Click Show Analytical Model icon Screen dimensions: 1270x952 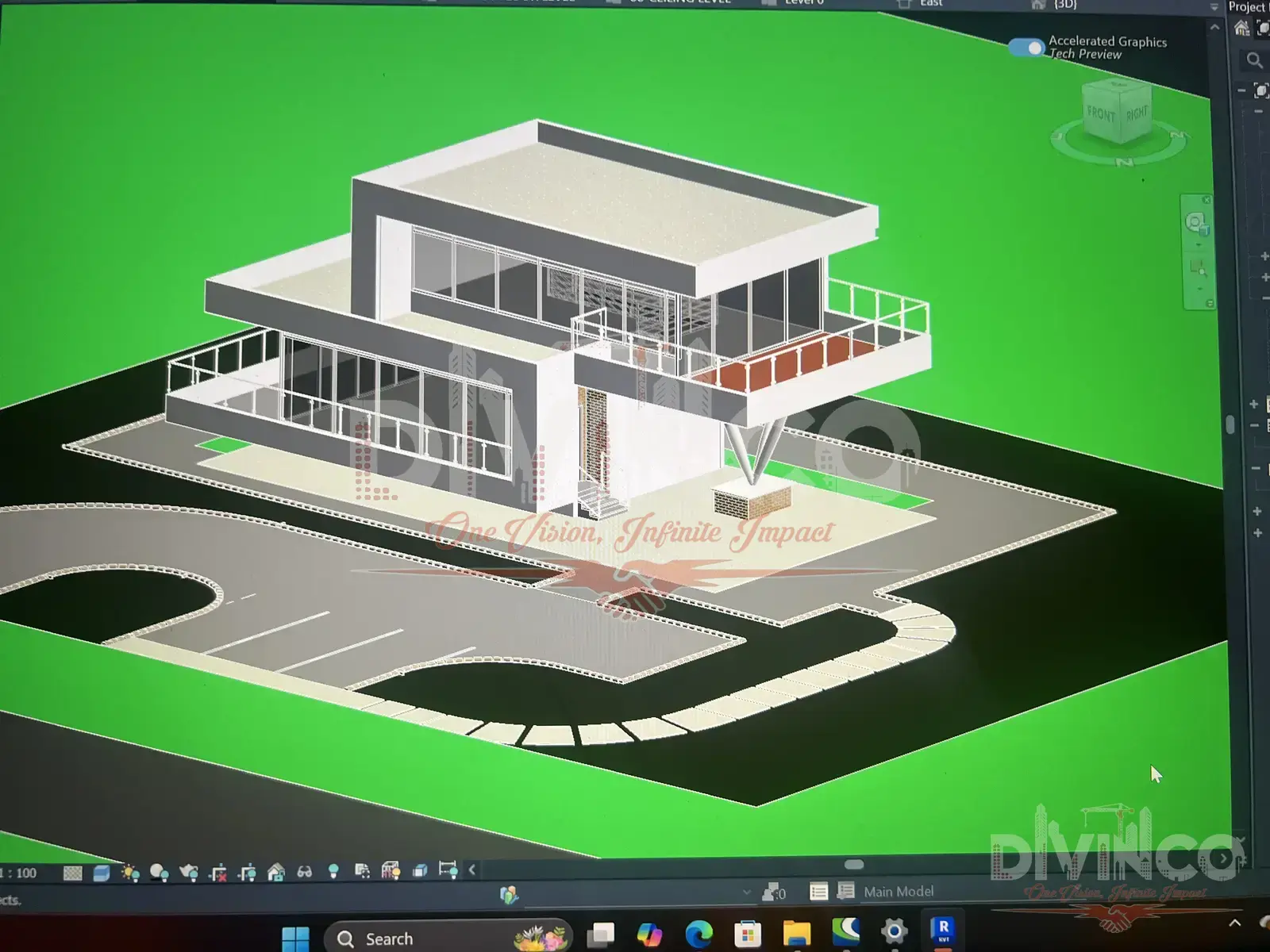pyautogui.click(x=391, y=870)
